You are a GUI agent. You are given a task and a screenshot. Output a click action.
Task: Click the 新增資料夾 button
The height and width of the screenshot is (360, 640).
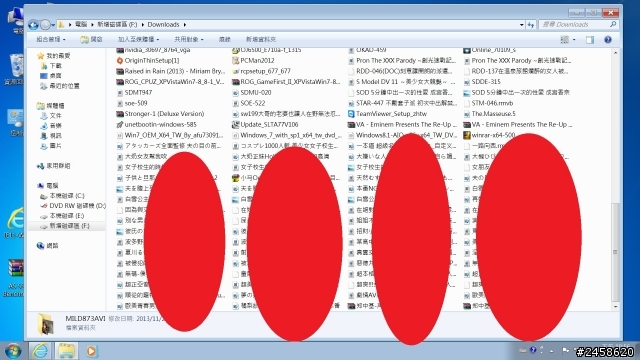click(261, 39)
